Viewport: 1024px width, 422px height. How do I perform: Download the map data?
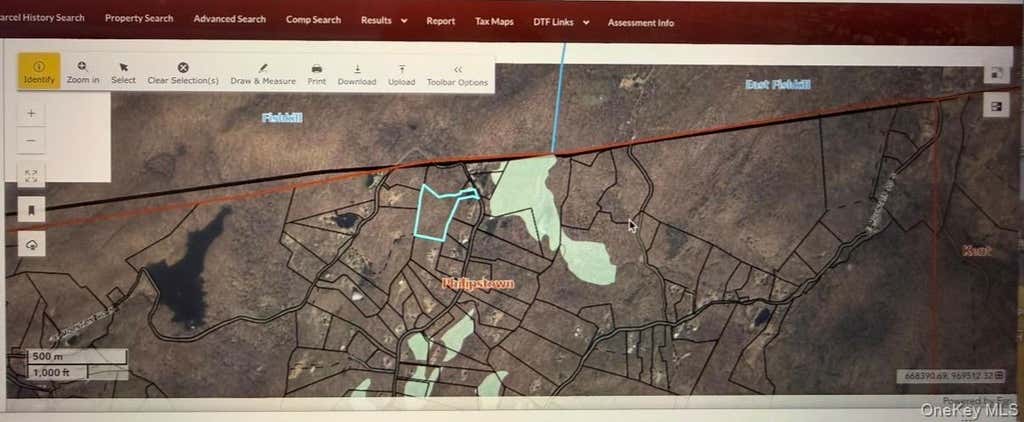tap(357, 74)
